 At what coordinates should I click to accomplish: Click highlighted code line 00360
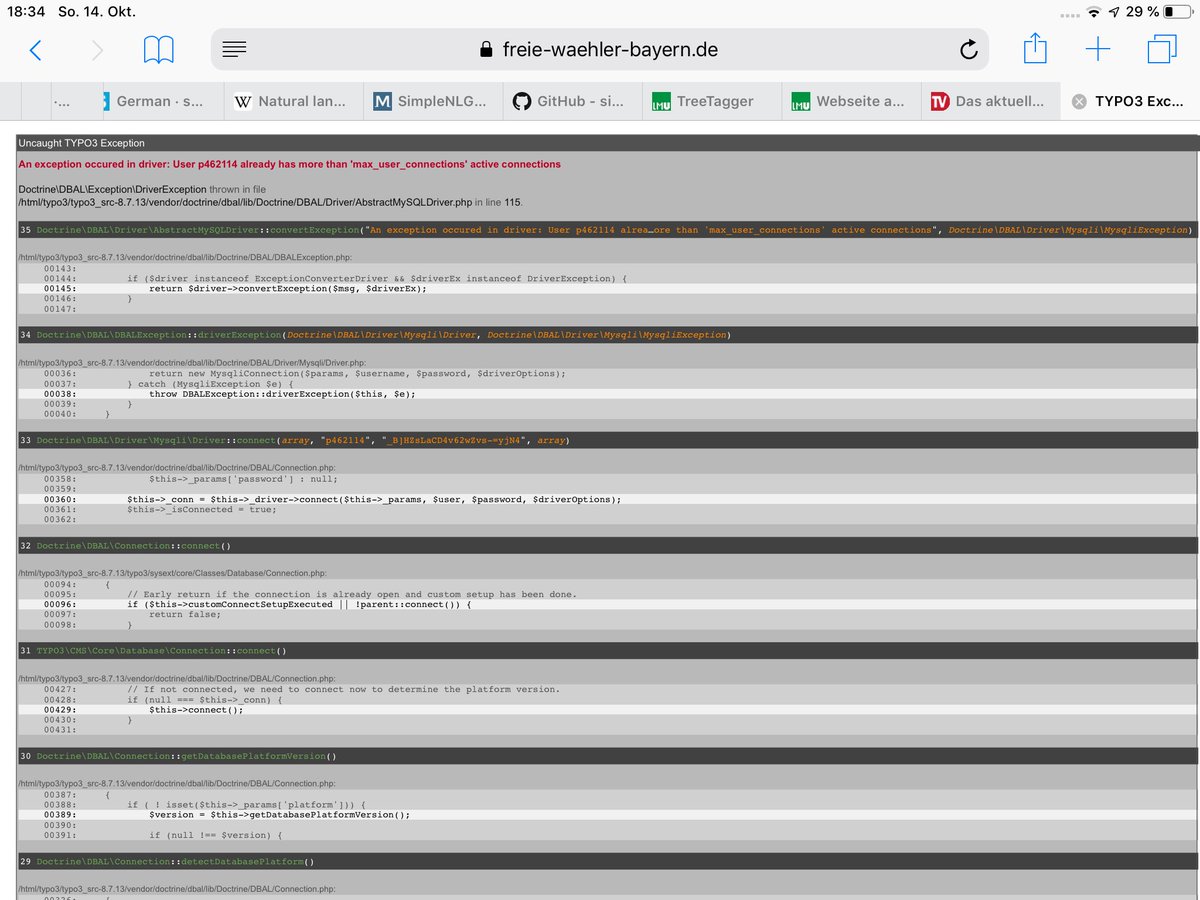(607, 499)
